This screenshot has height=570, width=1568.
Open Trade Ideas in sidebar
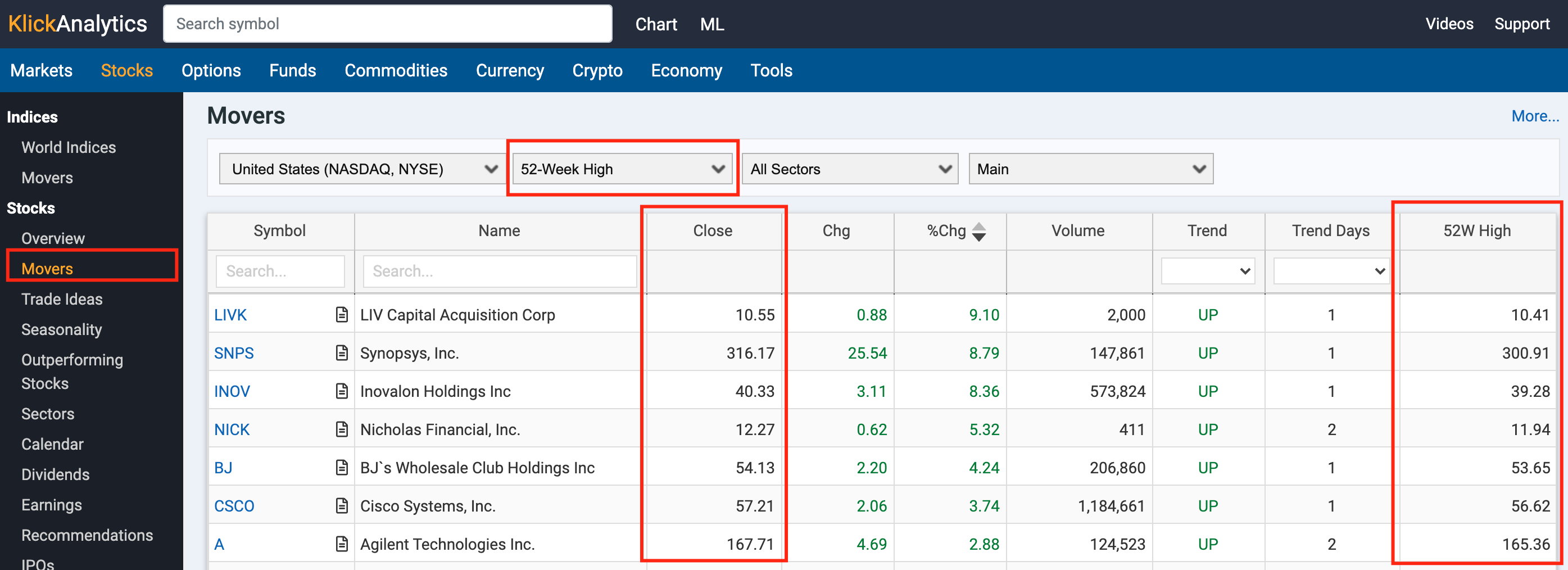pyautogui.click(x=62, y=300)
